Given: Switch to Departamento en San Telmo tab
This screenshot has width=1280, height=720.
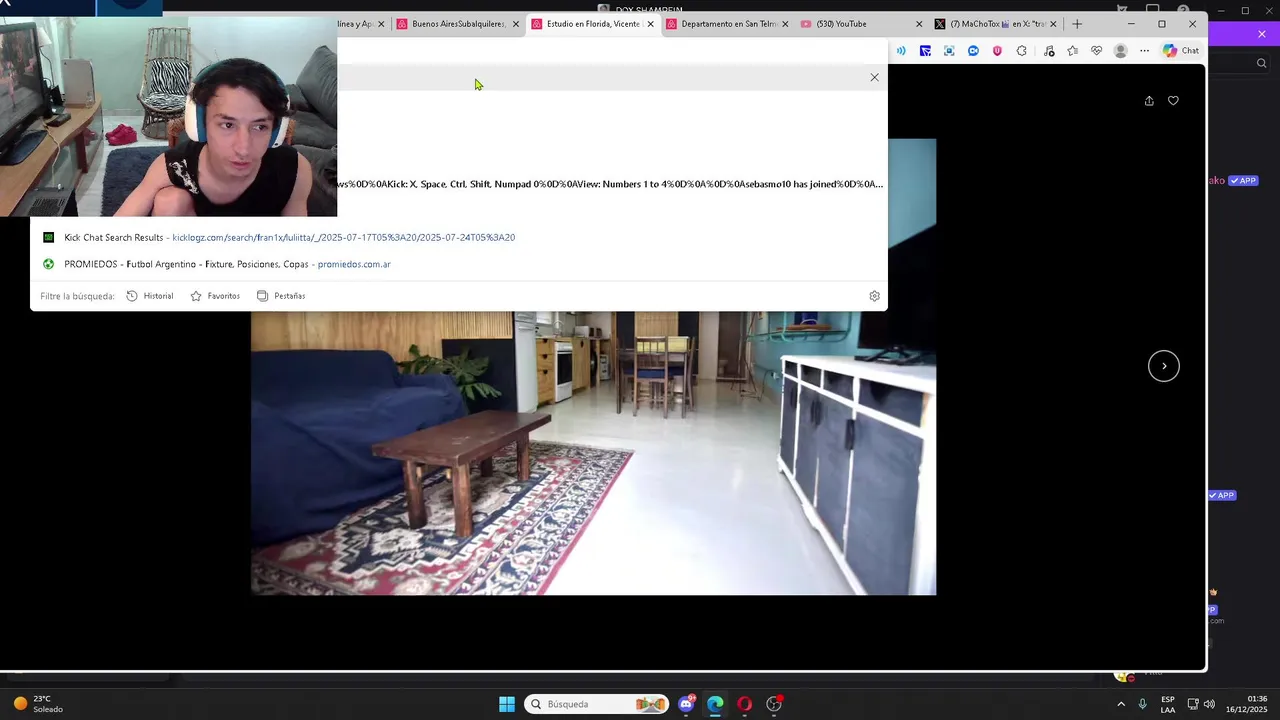Looking at the screenshot, I should tap(728, 24).
